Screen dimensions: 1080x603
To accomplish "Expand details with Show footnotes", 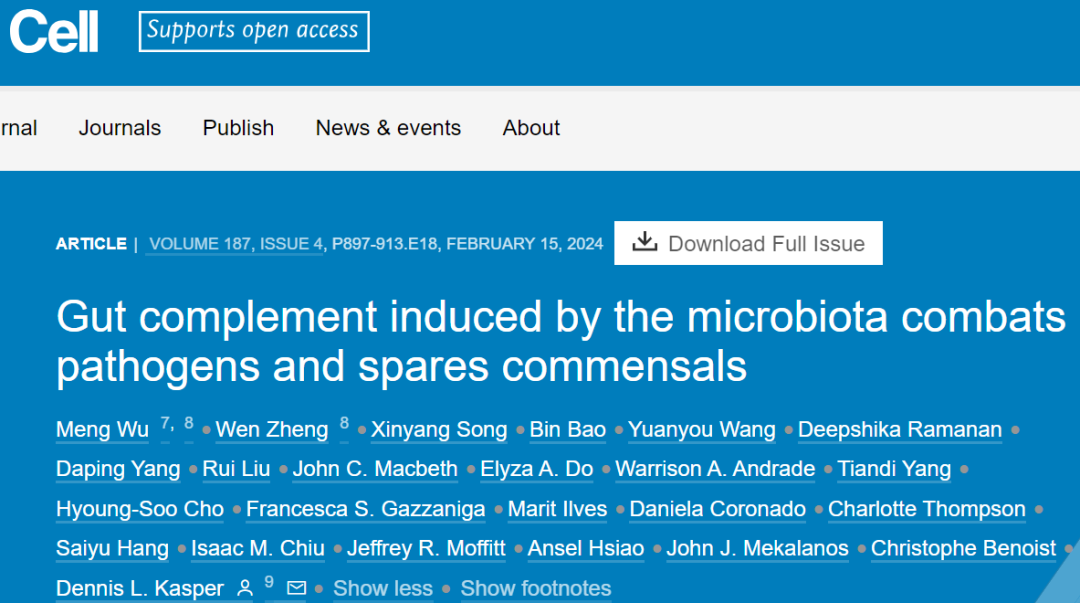I will coord(535,589).
